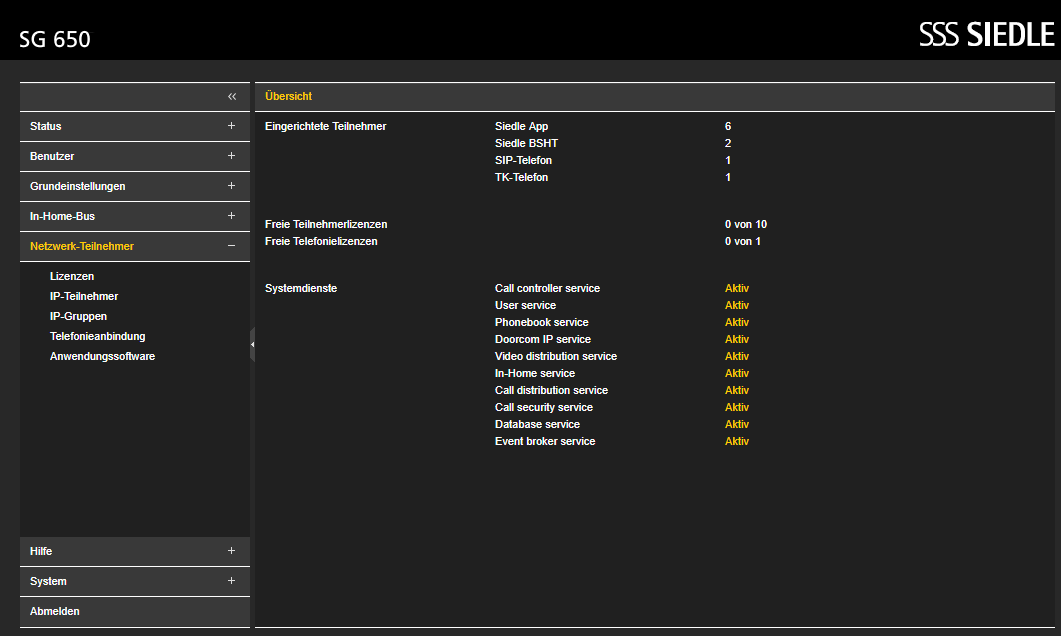
Task: Click the Systemdienste section label
Action: click(x=300, y=288)
